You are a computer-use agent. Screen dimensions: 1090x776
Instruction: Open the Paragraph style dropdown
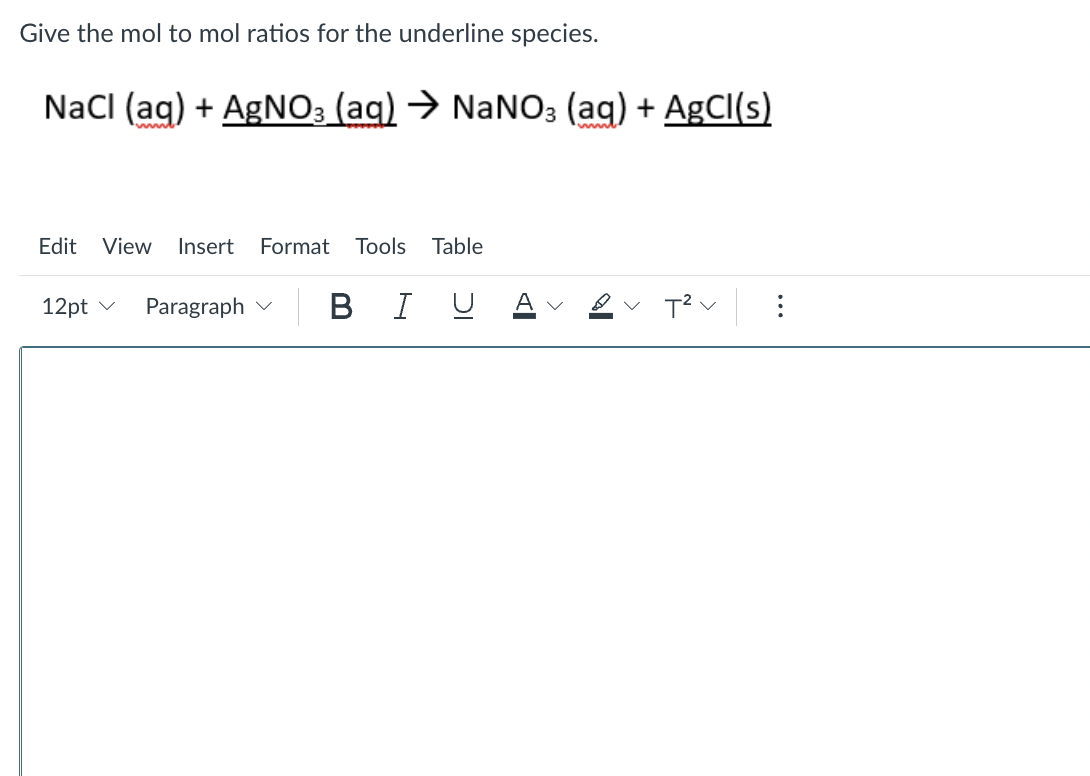207,307
